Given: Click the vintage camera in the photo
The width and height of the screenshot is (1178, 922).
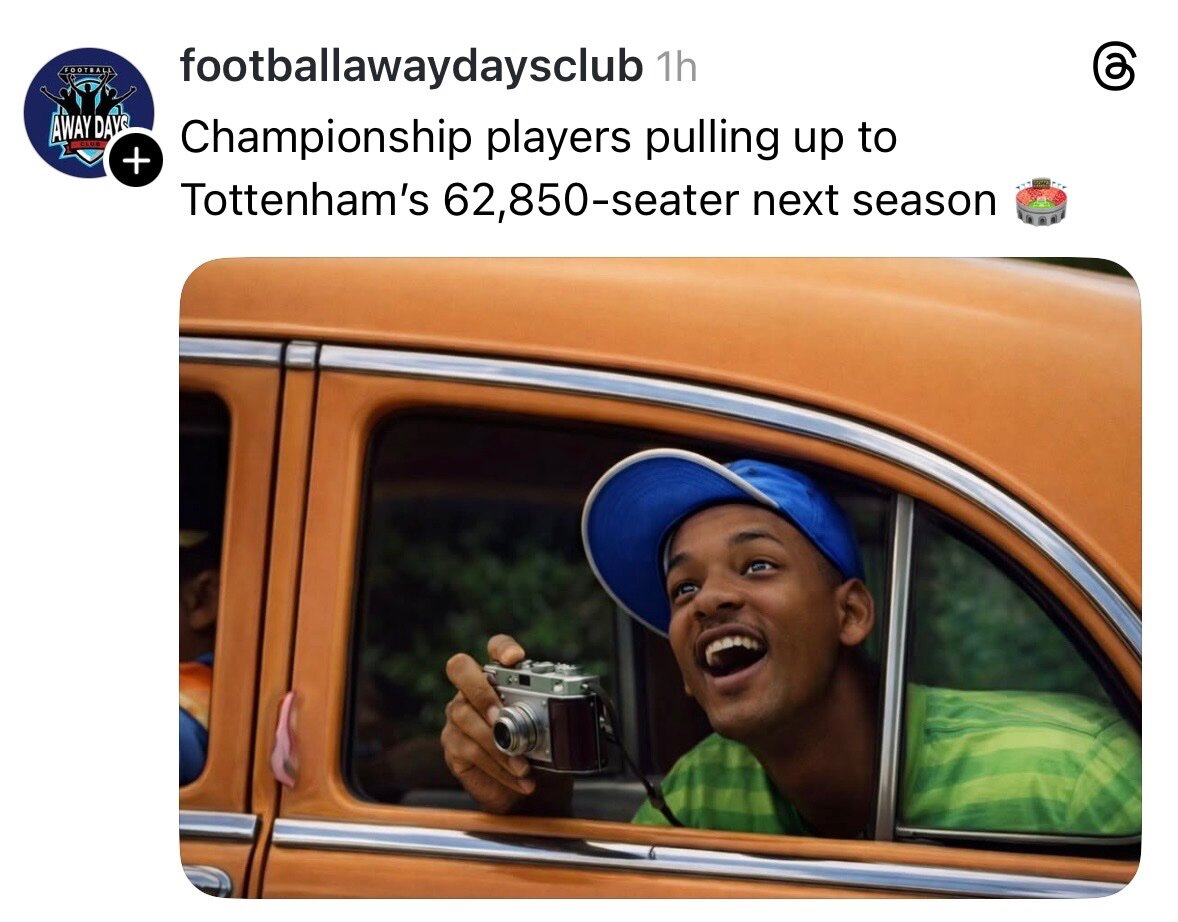Looking at the screenshot, I should point(546,716).
